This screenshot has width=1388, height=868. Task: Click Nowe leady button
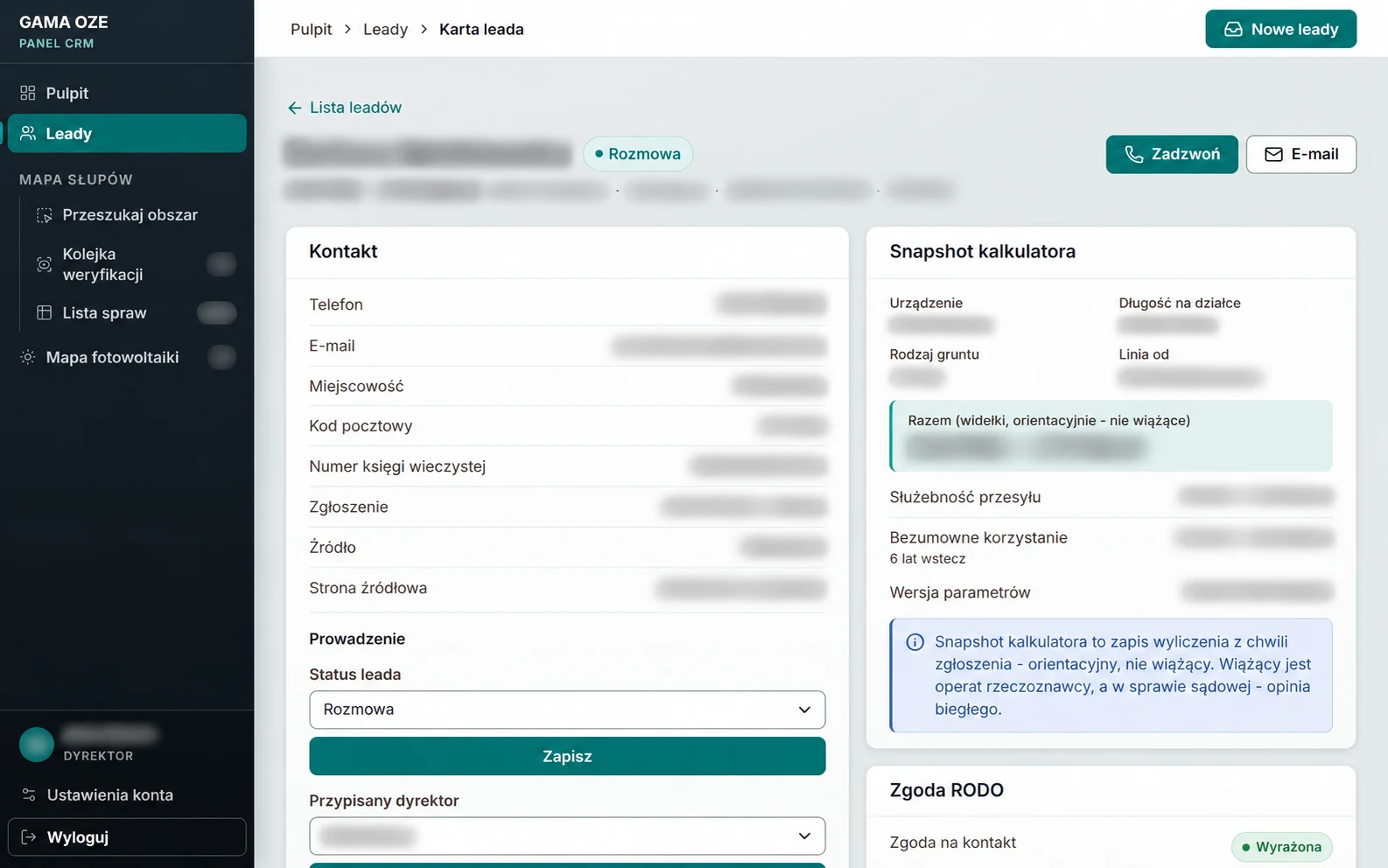(1280, 29)
